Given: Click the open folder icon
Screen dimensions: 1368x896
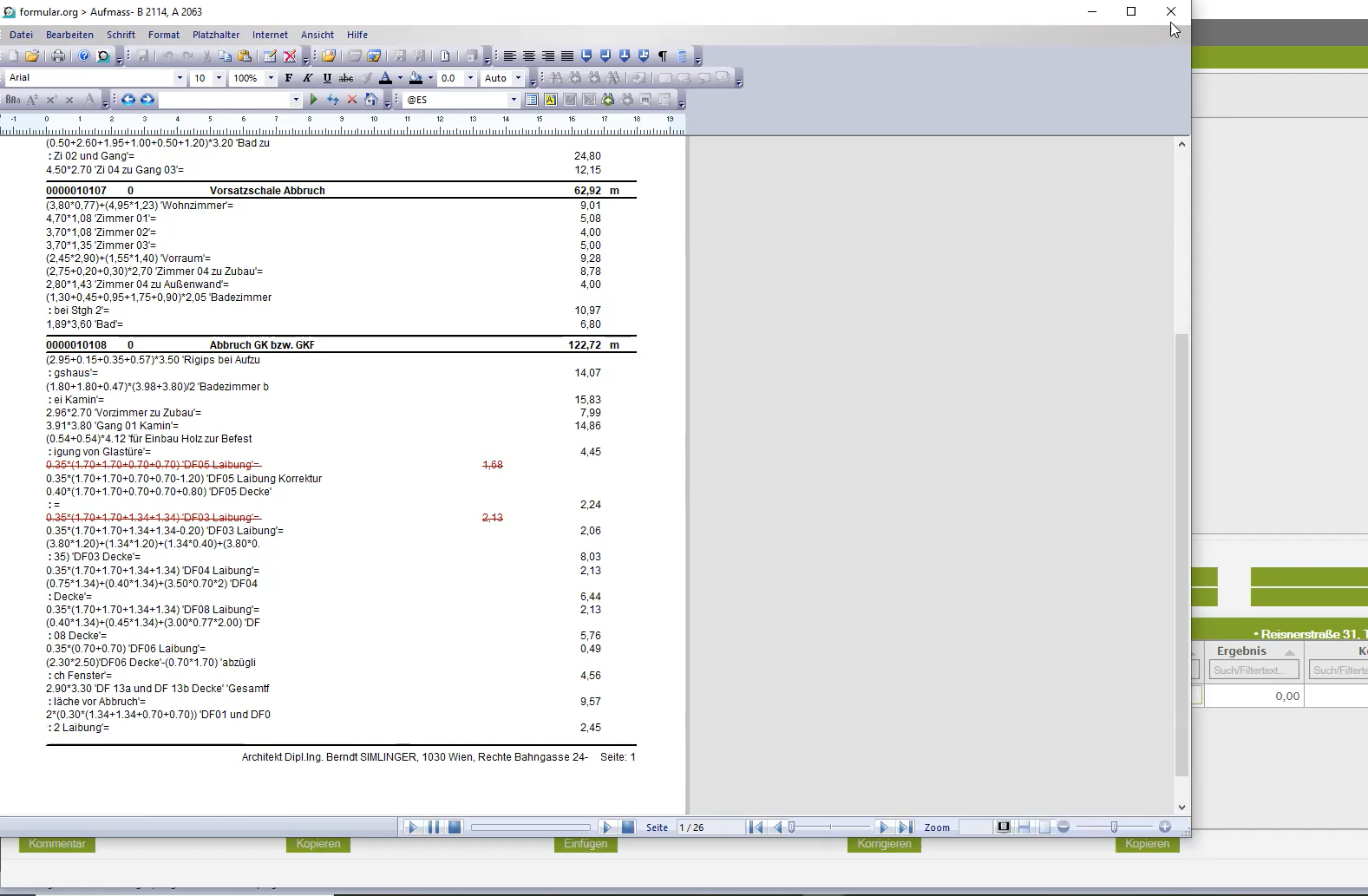Looking at the screenshot, I should click(32, 56).
